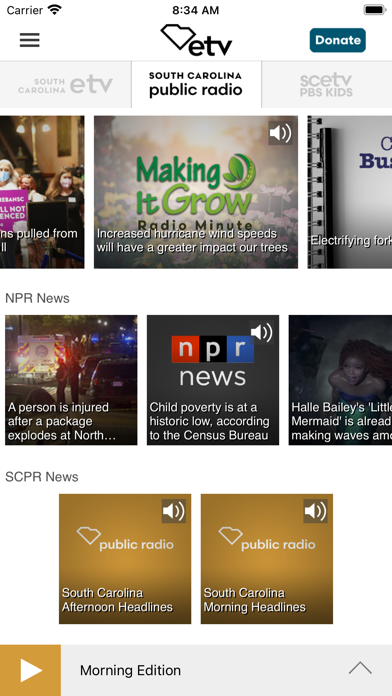
Task: Tap speaker icon on Afternoon Headlines card
Action: pos(174,511)
